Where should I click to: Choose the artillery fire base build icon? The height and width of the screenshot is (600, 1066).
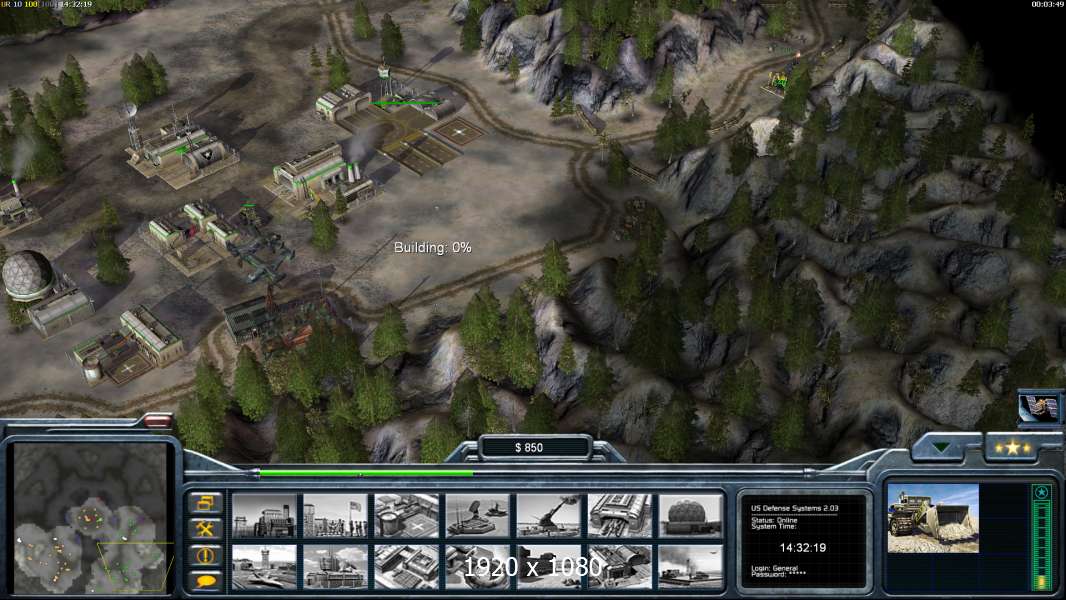tap(549, 516)
